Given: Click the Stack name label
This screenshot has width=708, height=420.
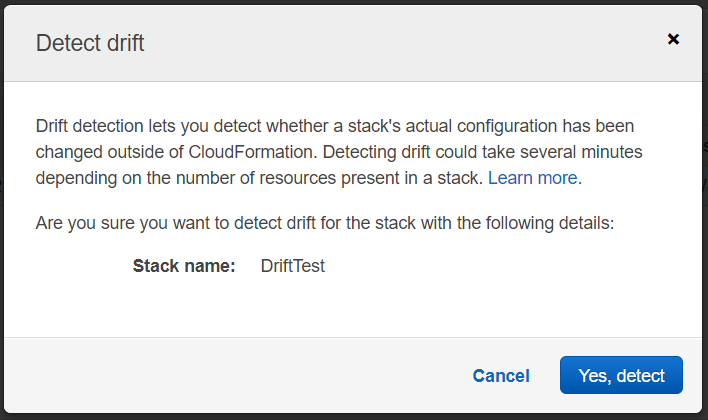Looking at the screenshot, I should tap(184, 266).
